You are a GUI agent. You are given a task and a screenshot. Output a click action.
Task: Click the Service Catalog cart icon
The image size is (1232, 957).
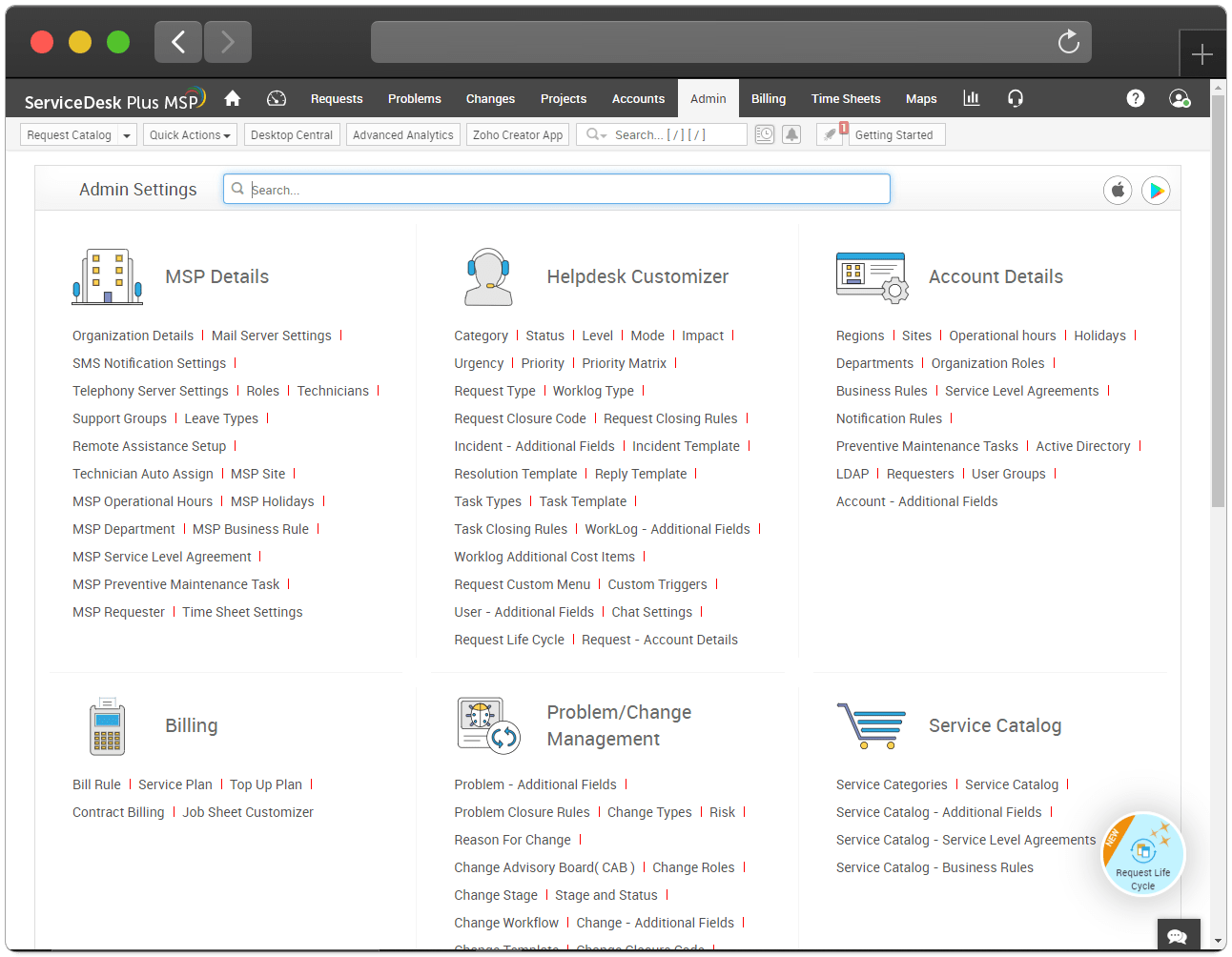coord(872,725)
